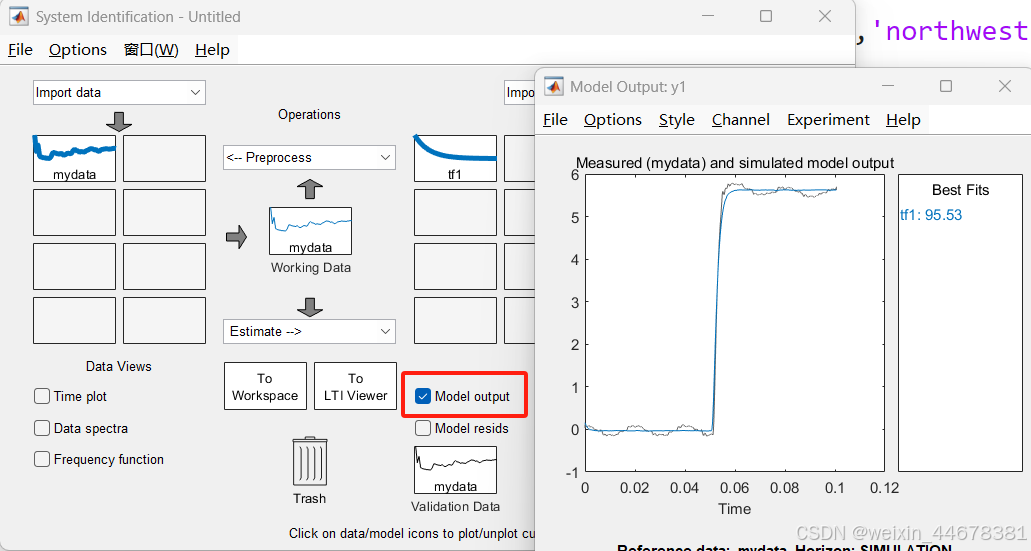Uncheck the Model output checkbox
This screenshot has width=1031, height=551.
[x=423, y=396]
